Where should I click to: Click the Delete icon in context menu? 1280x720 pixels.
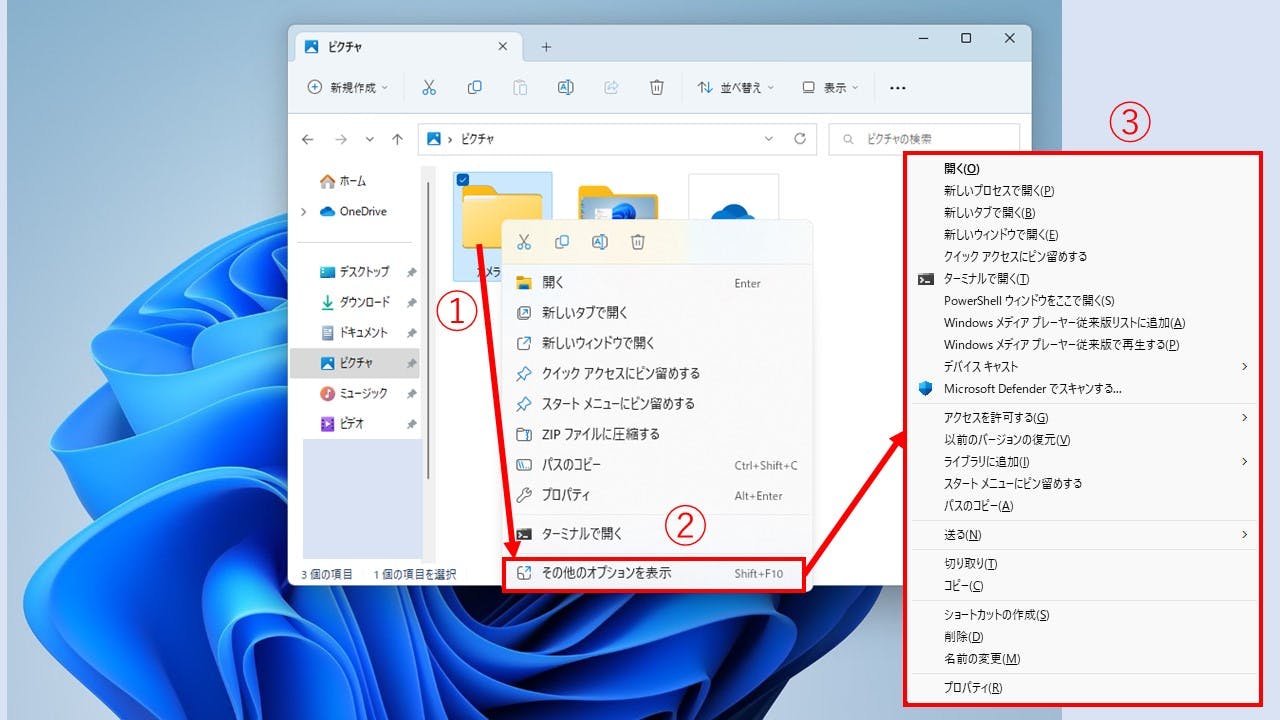click(638, 242)
